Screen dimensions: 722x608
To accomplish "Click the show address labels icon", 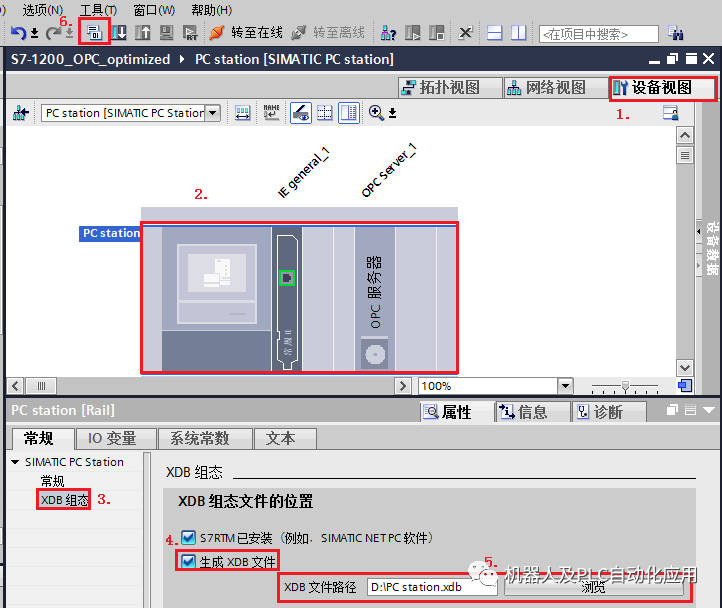I will coord(242,113).
